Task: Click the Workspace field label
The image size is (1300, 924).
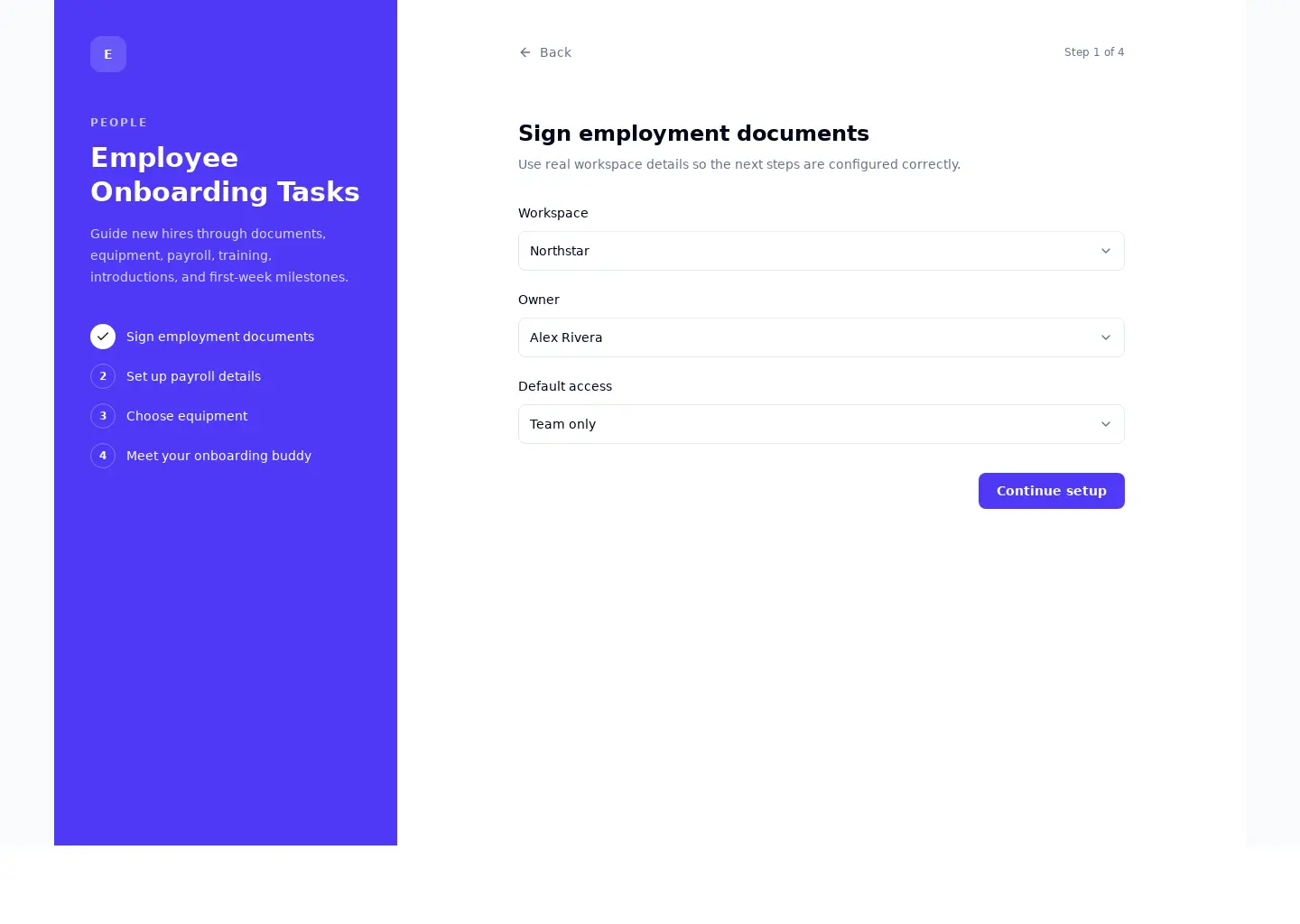Action: point(553,213)
